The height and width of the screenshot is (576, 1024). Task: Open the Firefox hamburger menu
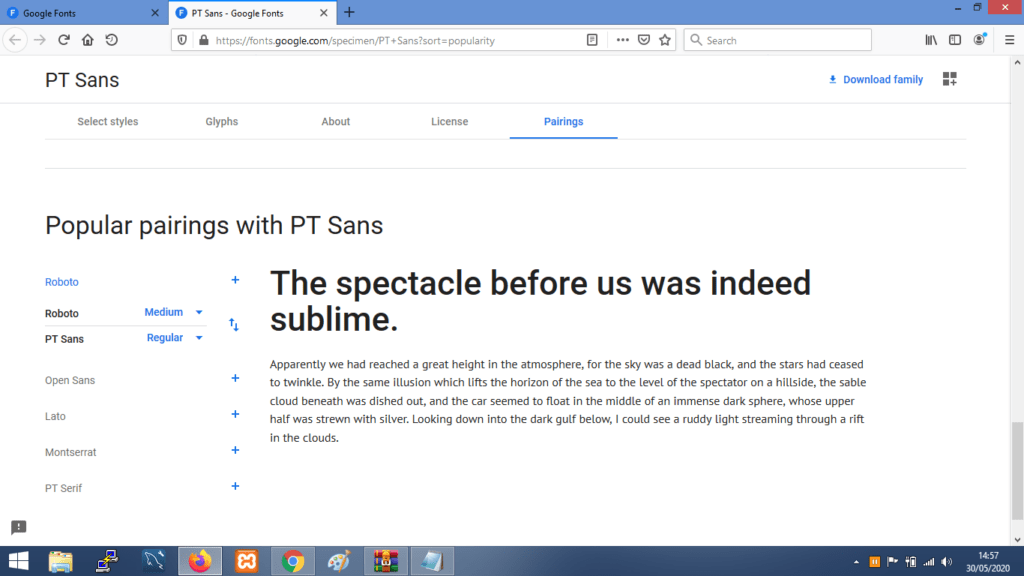click(x=1010, y=40)
